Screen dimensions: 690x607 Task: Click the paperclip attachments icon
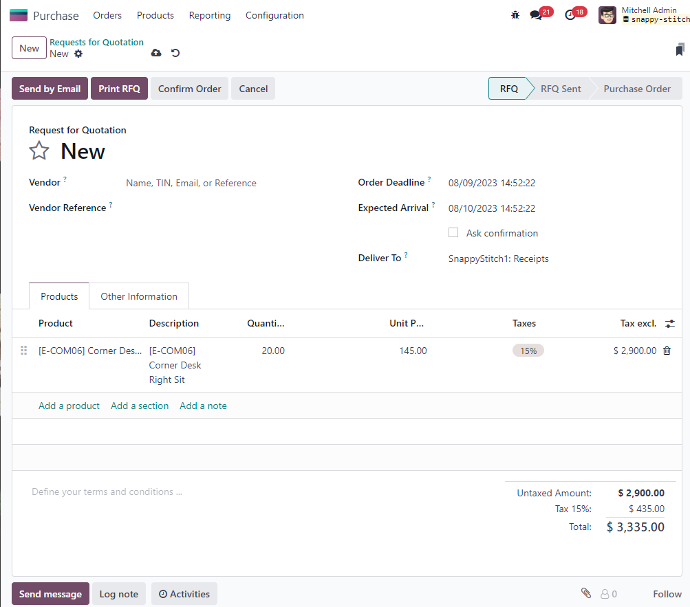tap(586, 593)
